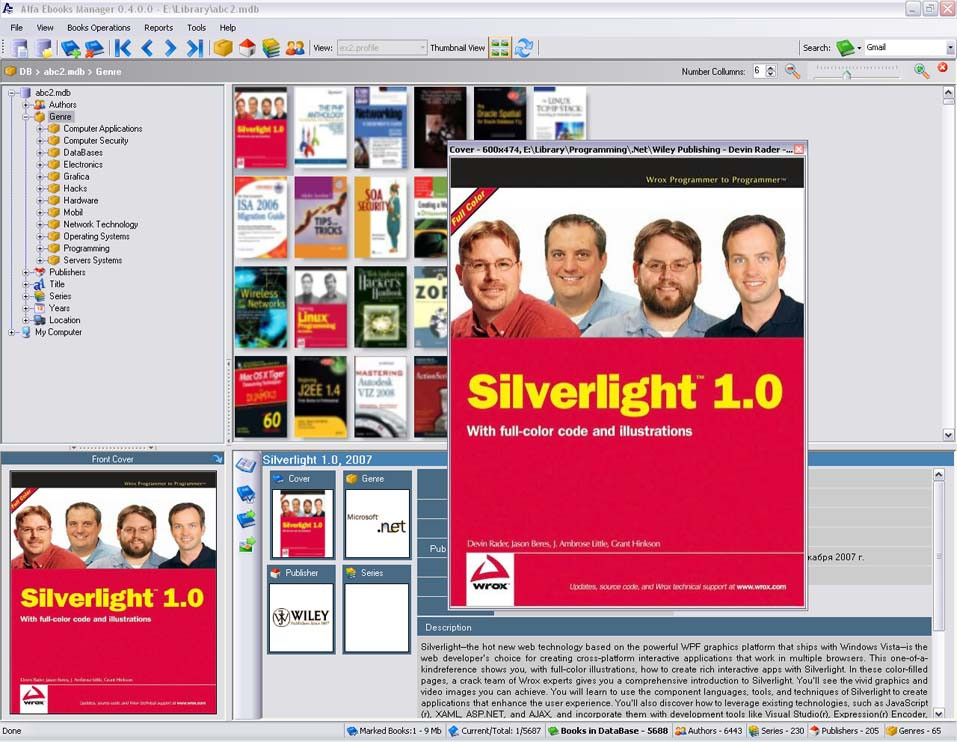Jump to the last book

pyautogui.click(x=194, y=48)
